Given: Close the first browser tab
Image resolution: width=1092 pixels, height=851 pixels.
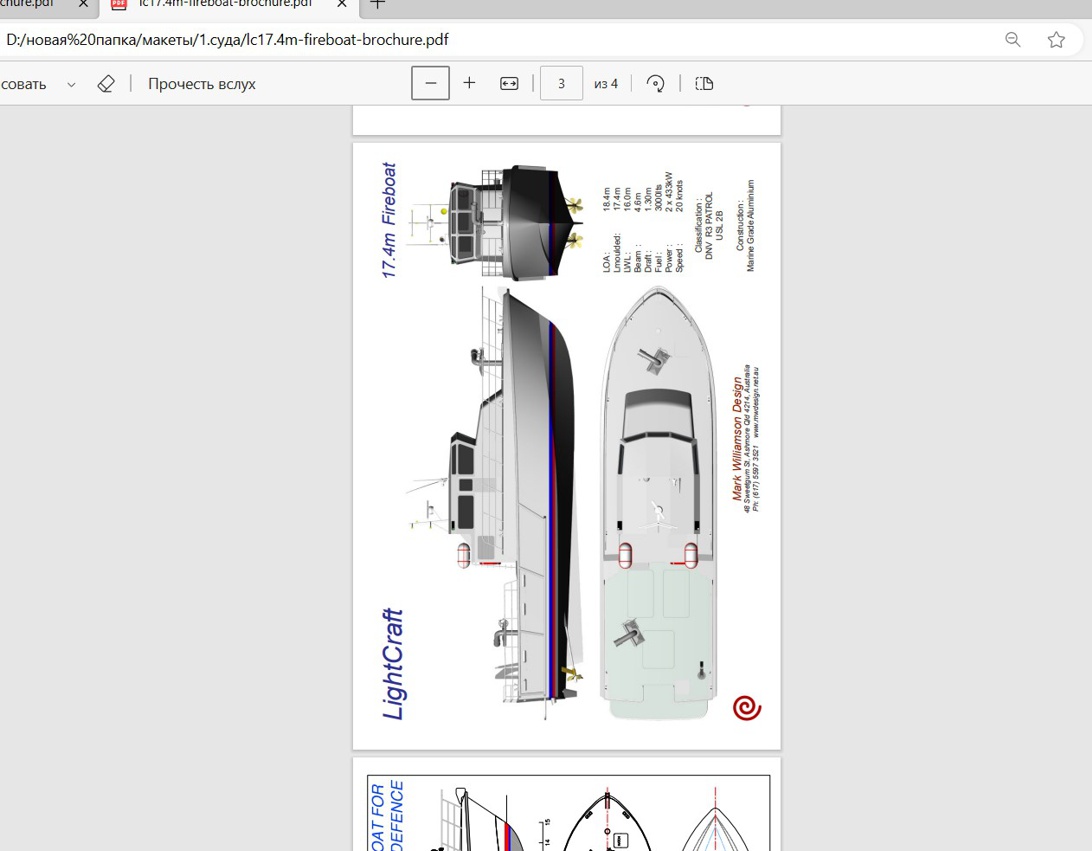Looking at the screenshot, I should pyautogui.click(x=84, y=4).
